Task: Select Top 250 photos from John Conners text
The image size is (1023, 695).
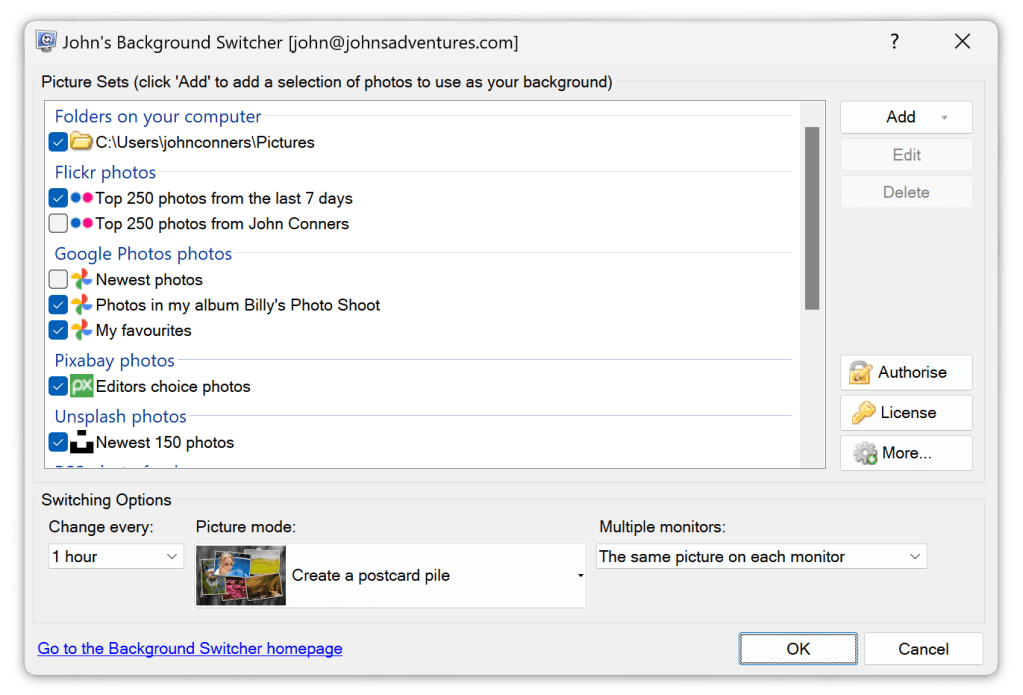Action: tap(222, 224)
